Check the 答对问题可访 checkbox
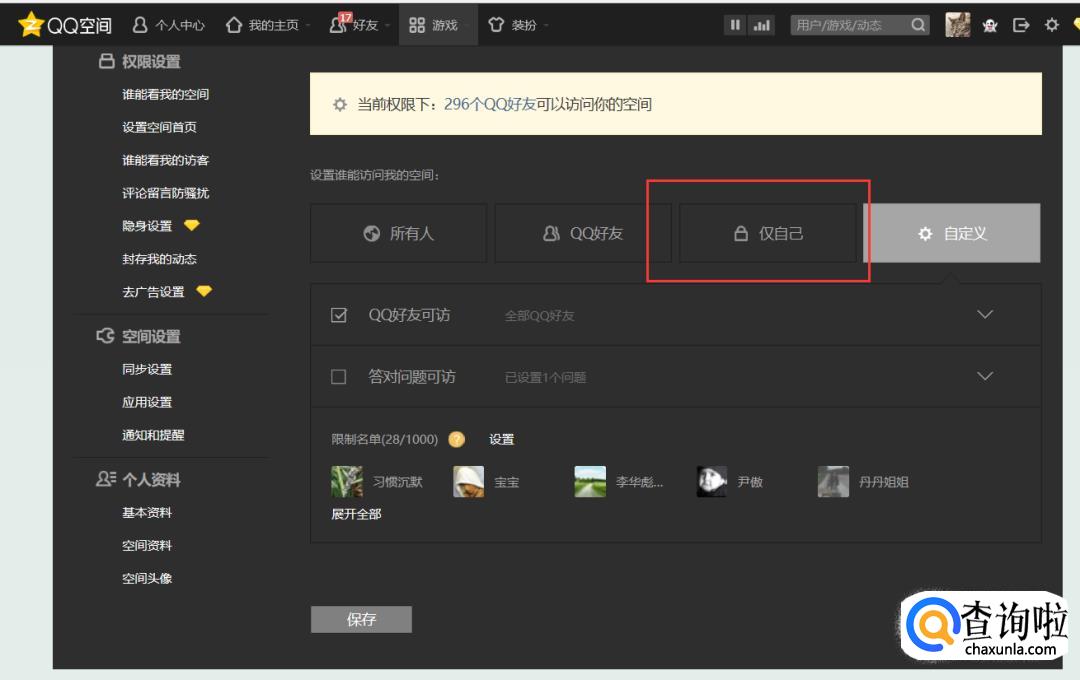Image resolution: width=1080 pixels, height=680 pixels. [x=338, y=377]
